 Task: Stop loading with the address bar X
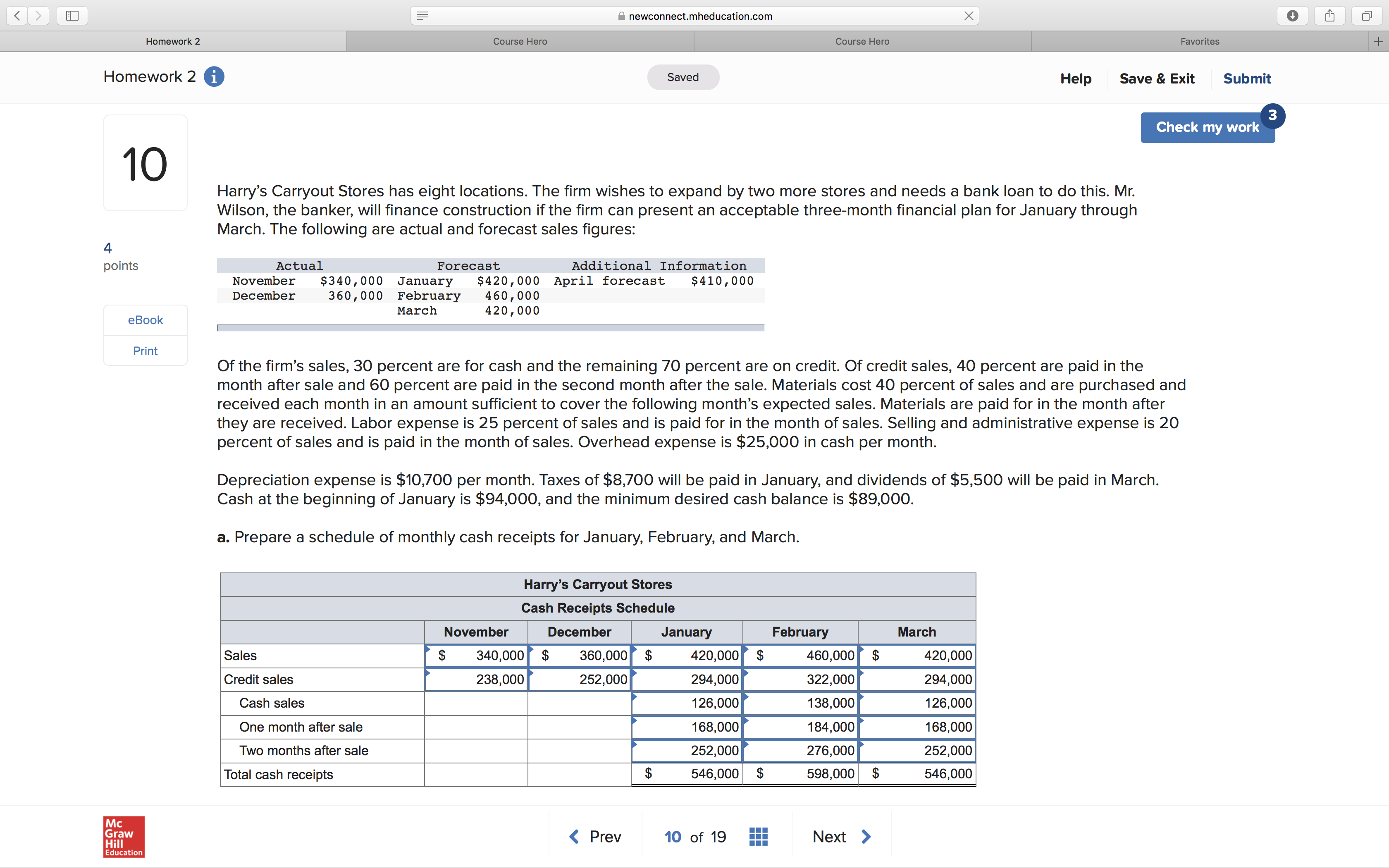point(968,16)
